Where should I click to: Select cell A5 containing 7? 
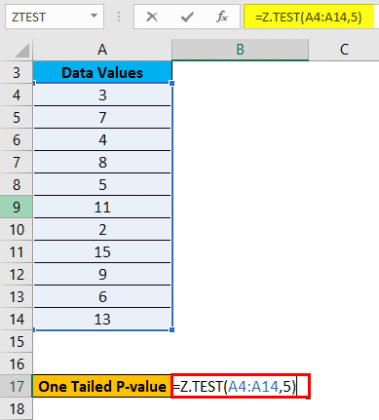point(102,117)
